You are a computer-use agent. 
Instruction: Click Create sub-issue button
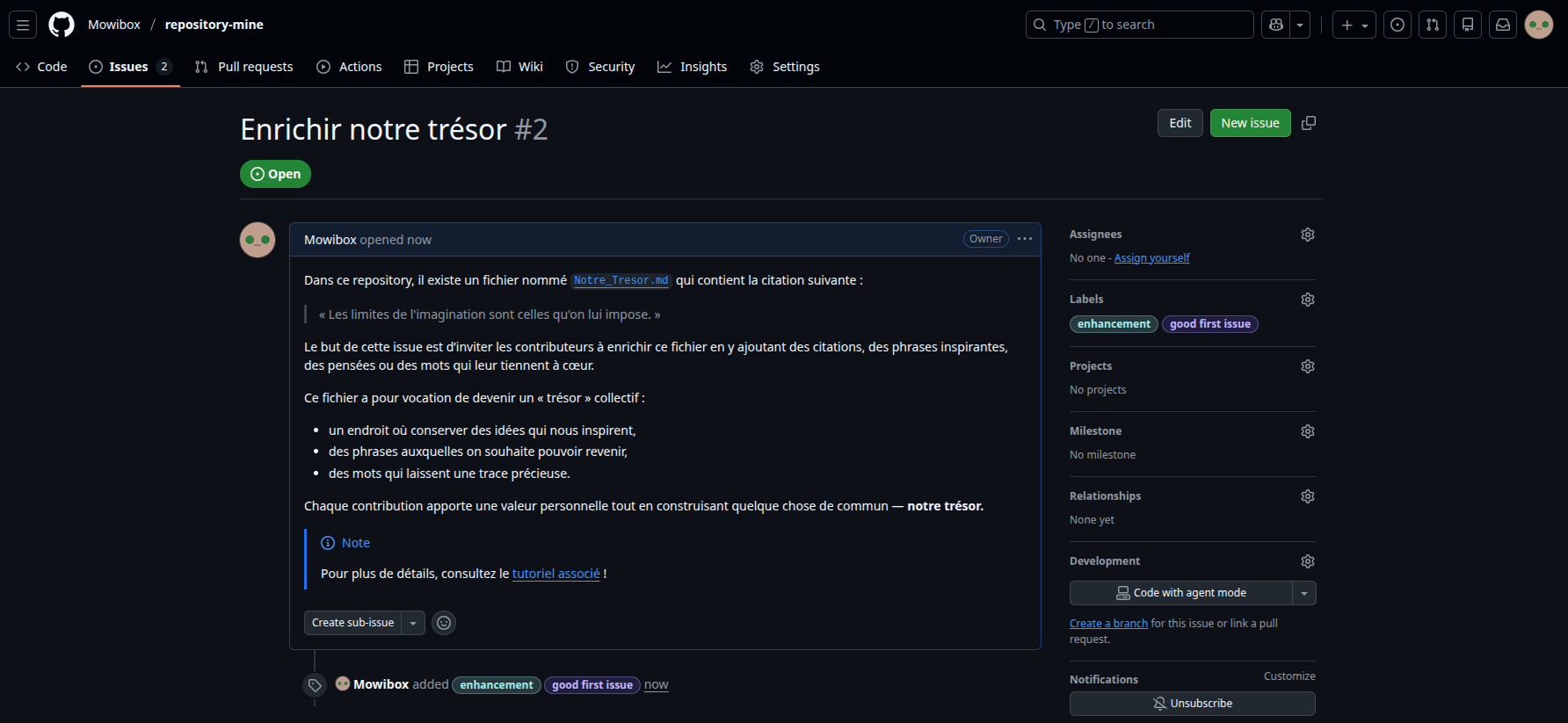353,623
